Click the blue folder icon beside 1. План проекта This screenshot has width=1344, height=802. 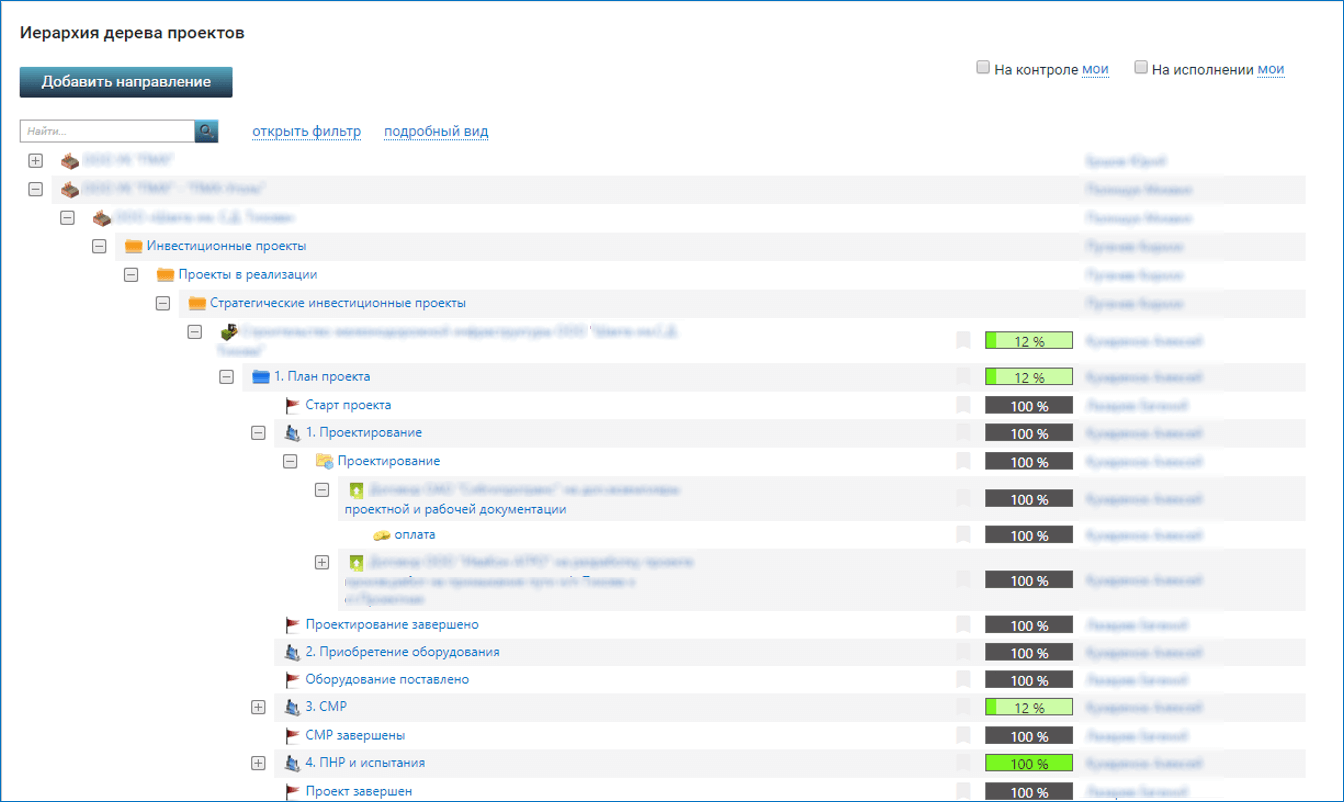261,377
